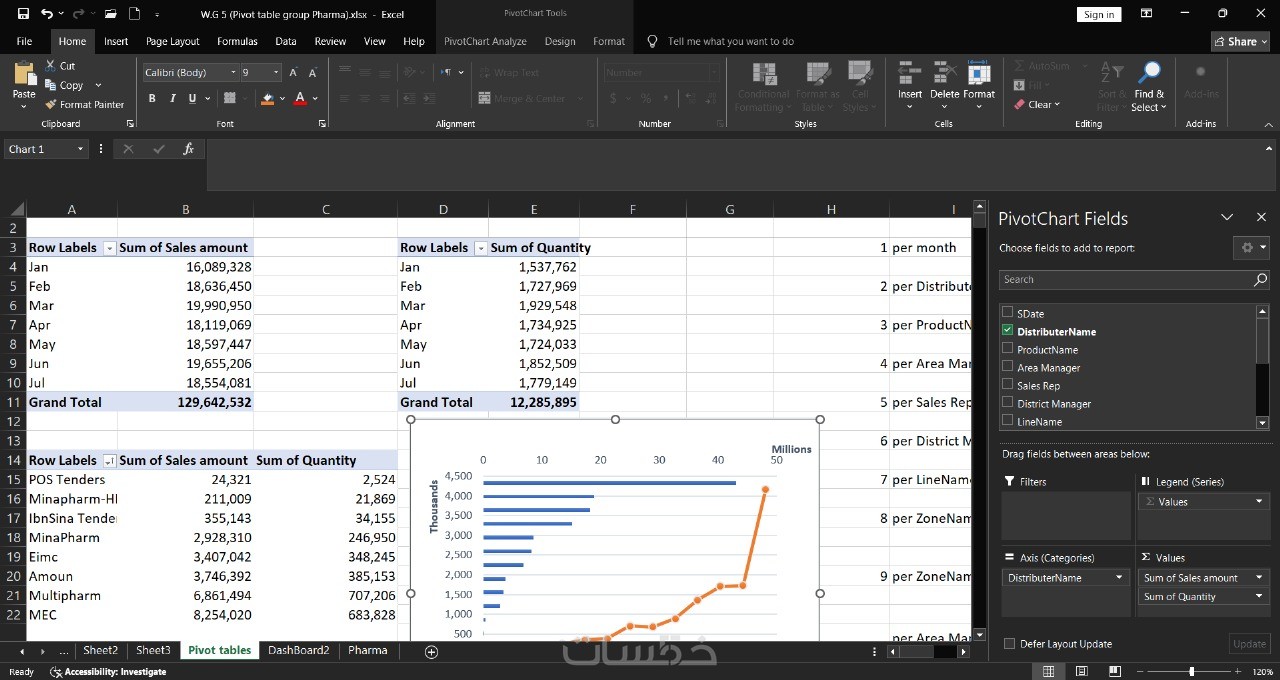Image resolution: width=1280 pixels, height=680 pixels.
Task: Click the Share button
Action: 1239,41
